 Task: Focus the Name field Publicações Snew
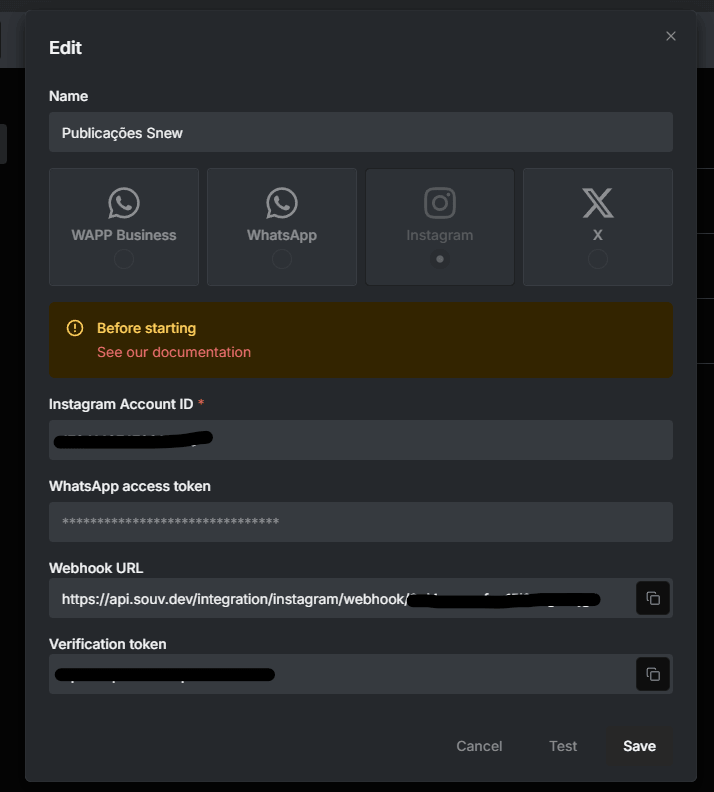click(361, 132)
